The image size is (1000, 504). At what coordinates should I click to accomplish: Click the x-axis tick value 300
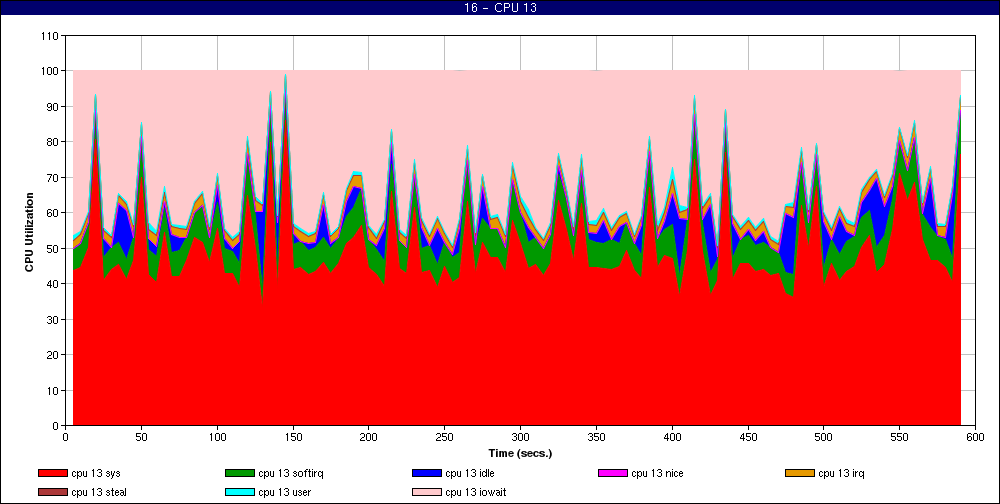pyautogui.click(x=520, y=437)
